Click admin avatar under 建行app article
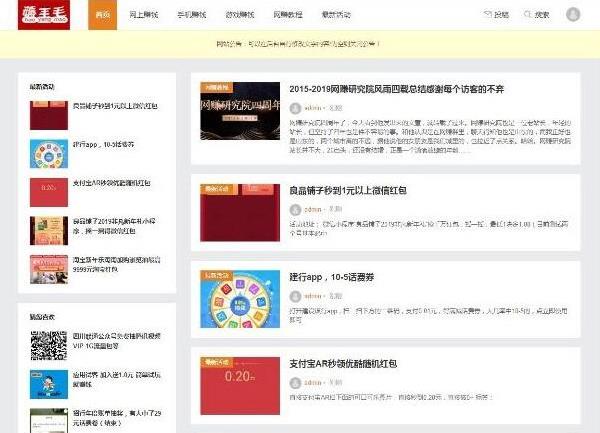The image size is (600, 433). [x=295, y=296]
